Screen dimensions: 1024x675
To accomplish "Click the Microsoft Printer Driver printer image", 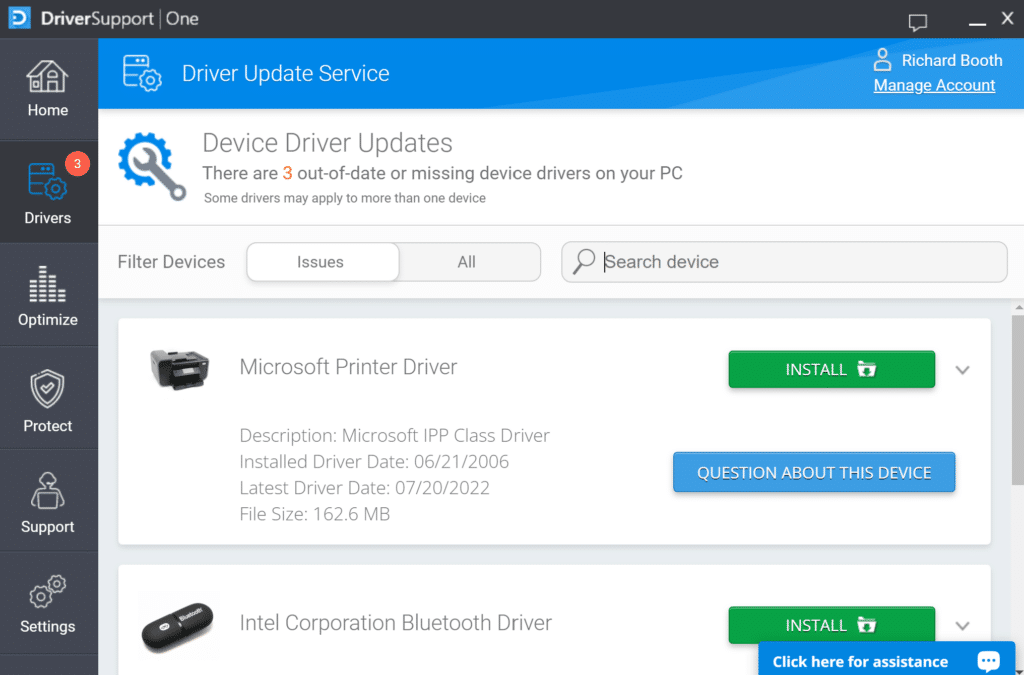I will pyautogui.click(x=179, y=369).
